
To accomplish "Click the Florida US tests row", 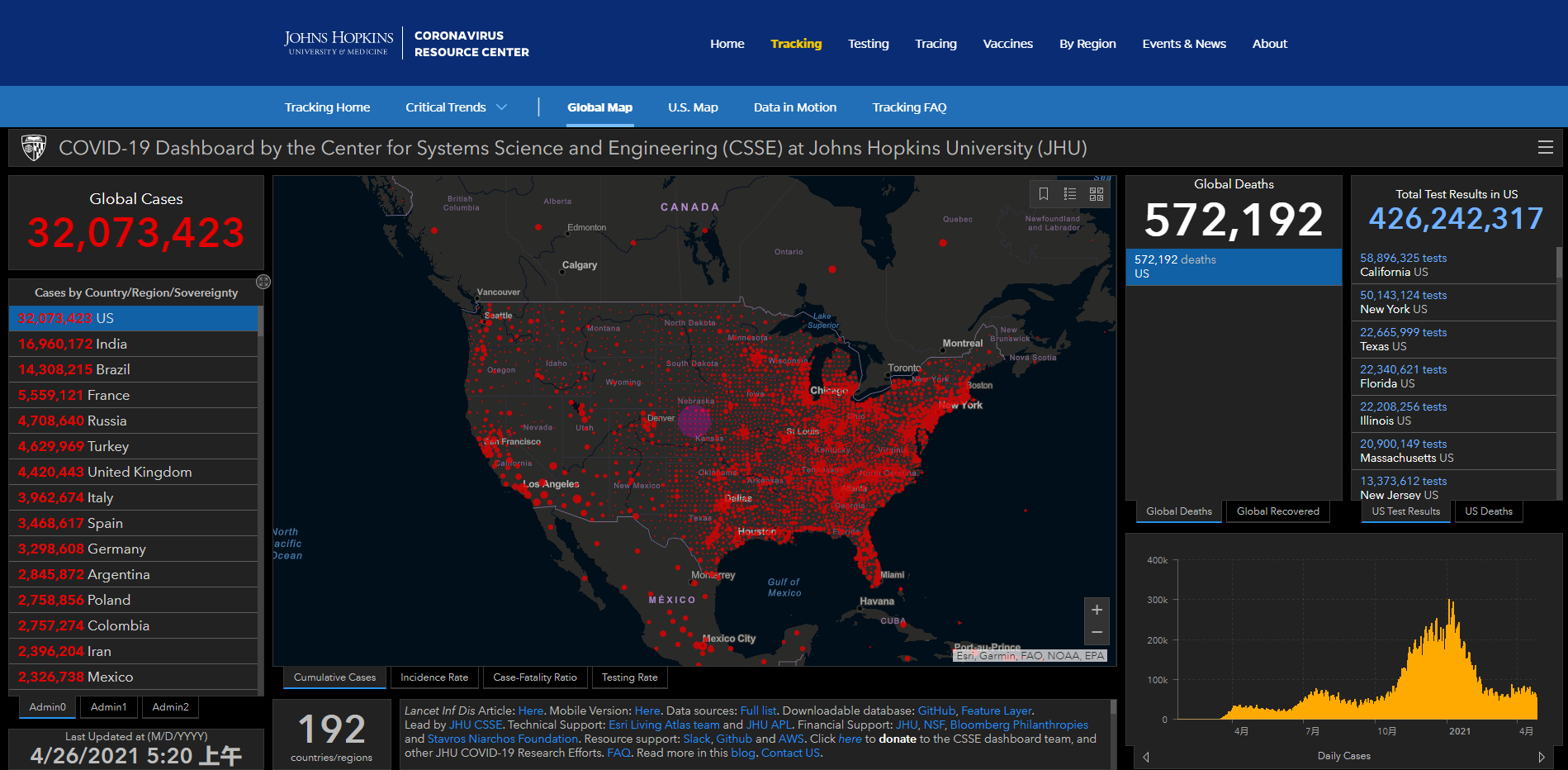I will (x=1453, y=377).
